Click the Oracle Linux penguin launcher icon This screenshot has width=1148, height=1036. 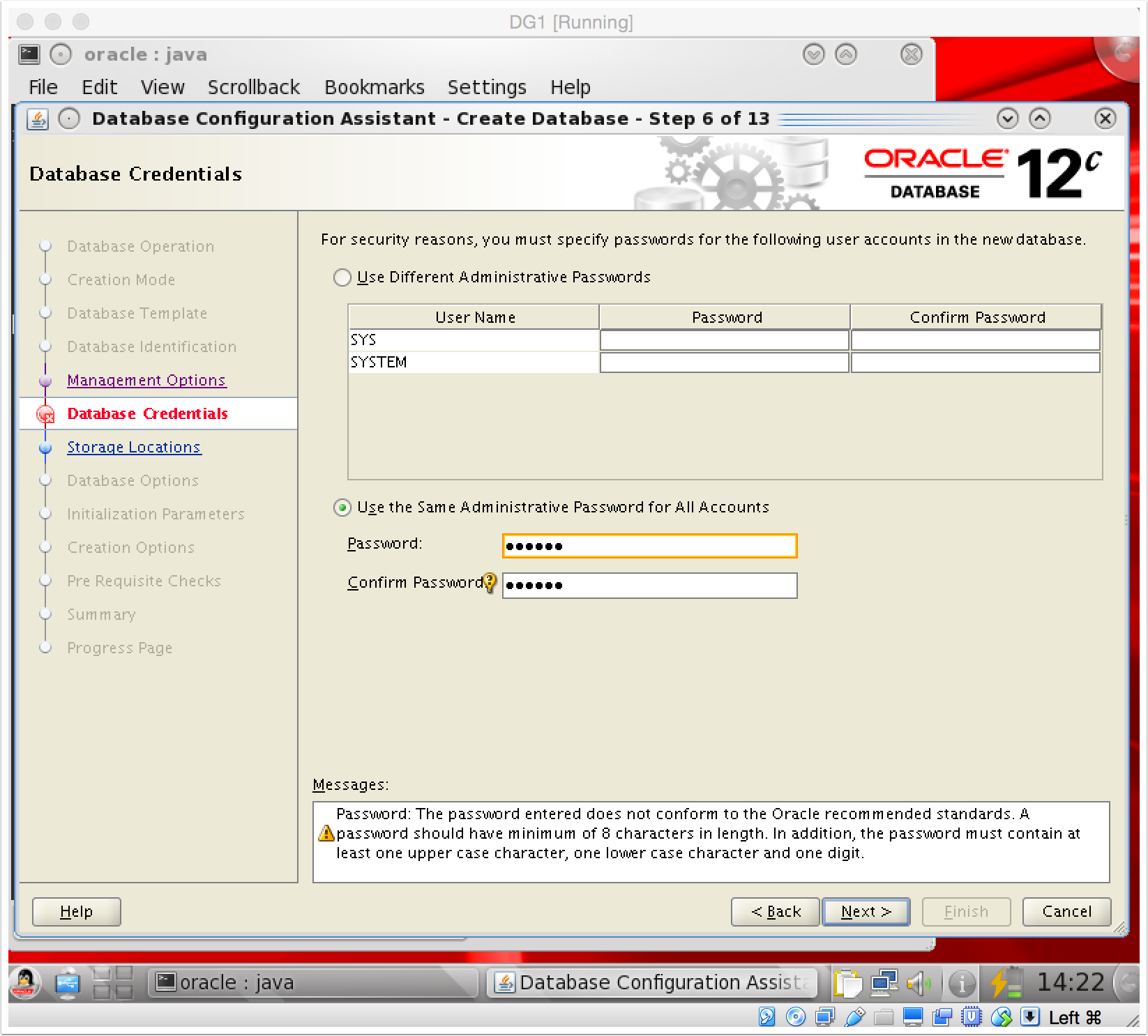click(25, 983)
